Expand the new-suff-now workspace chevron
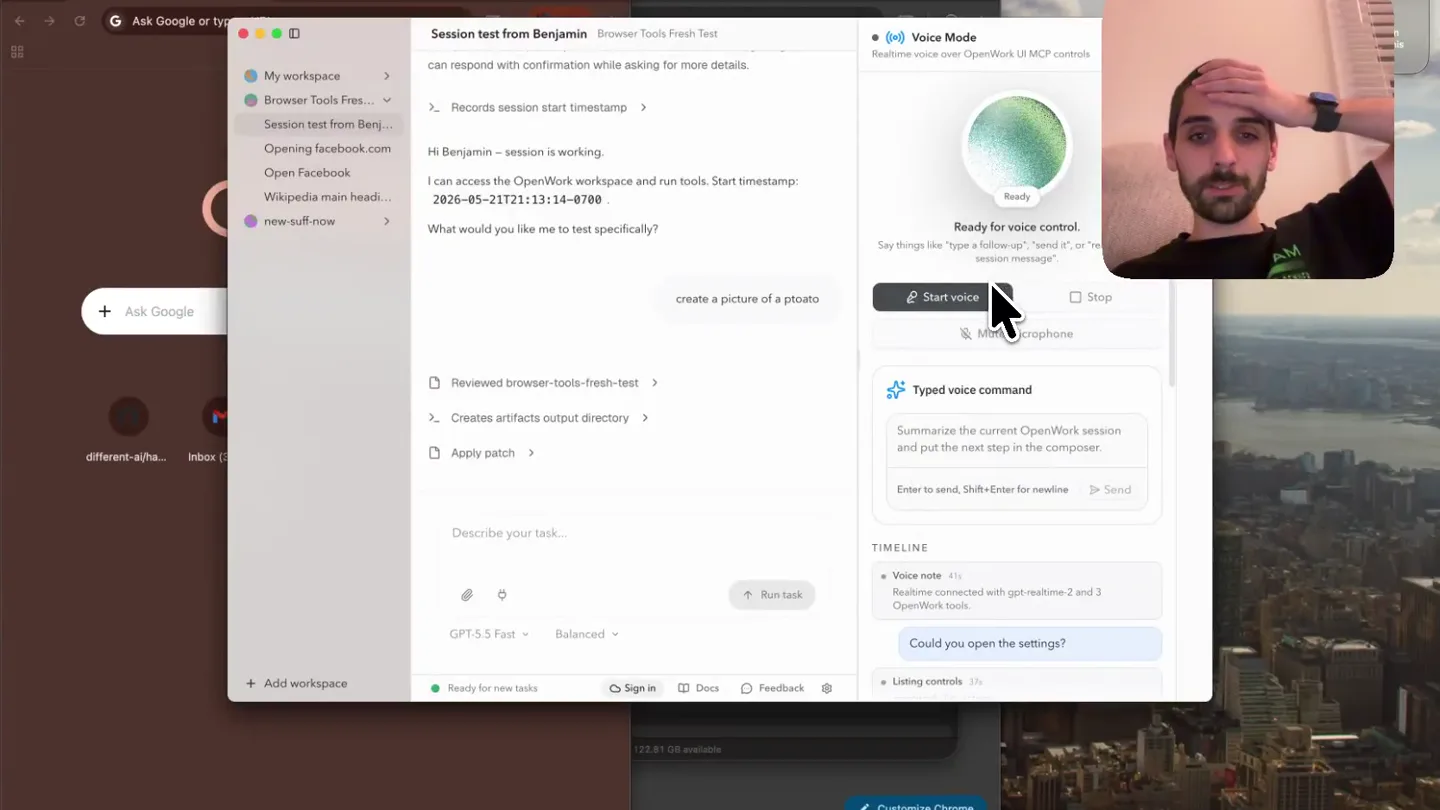This screenshot has width=1440, height=810. [387, 221]
